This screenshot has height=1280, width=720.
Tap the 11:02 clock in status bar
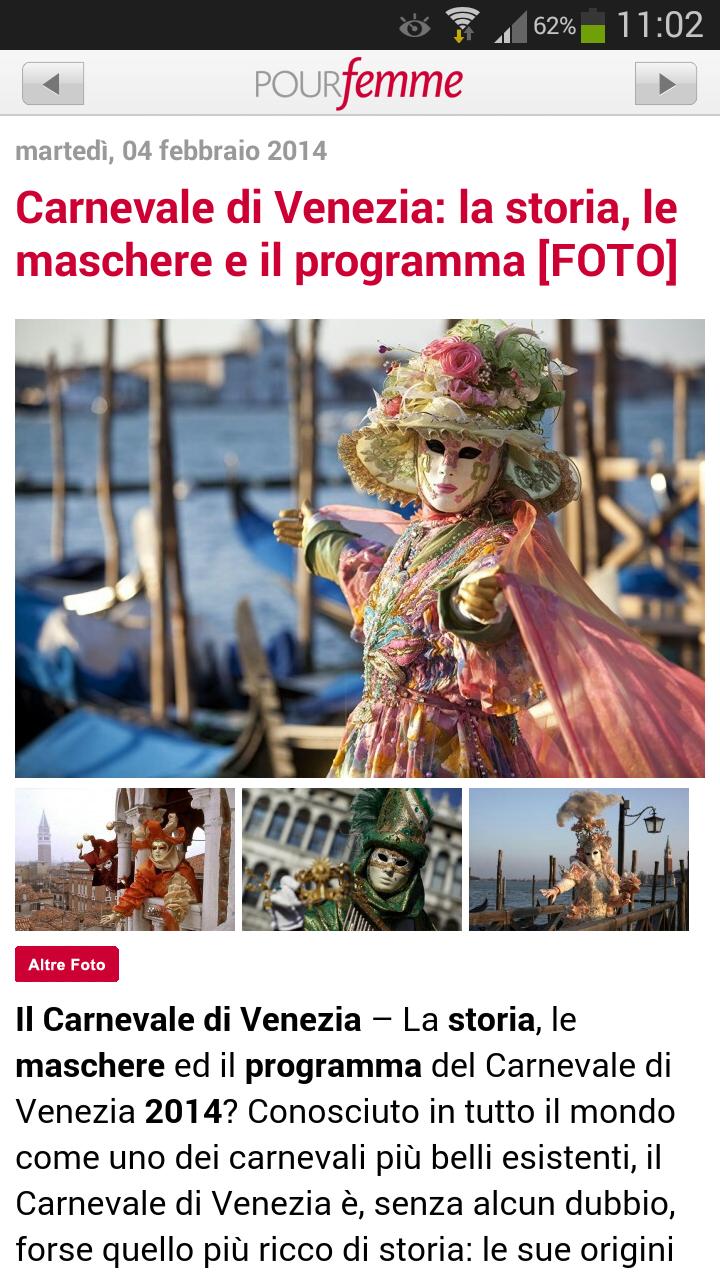tap(660, 25)
